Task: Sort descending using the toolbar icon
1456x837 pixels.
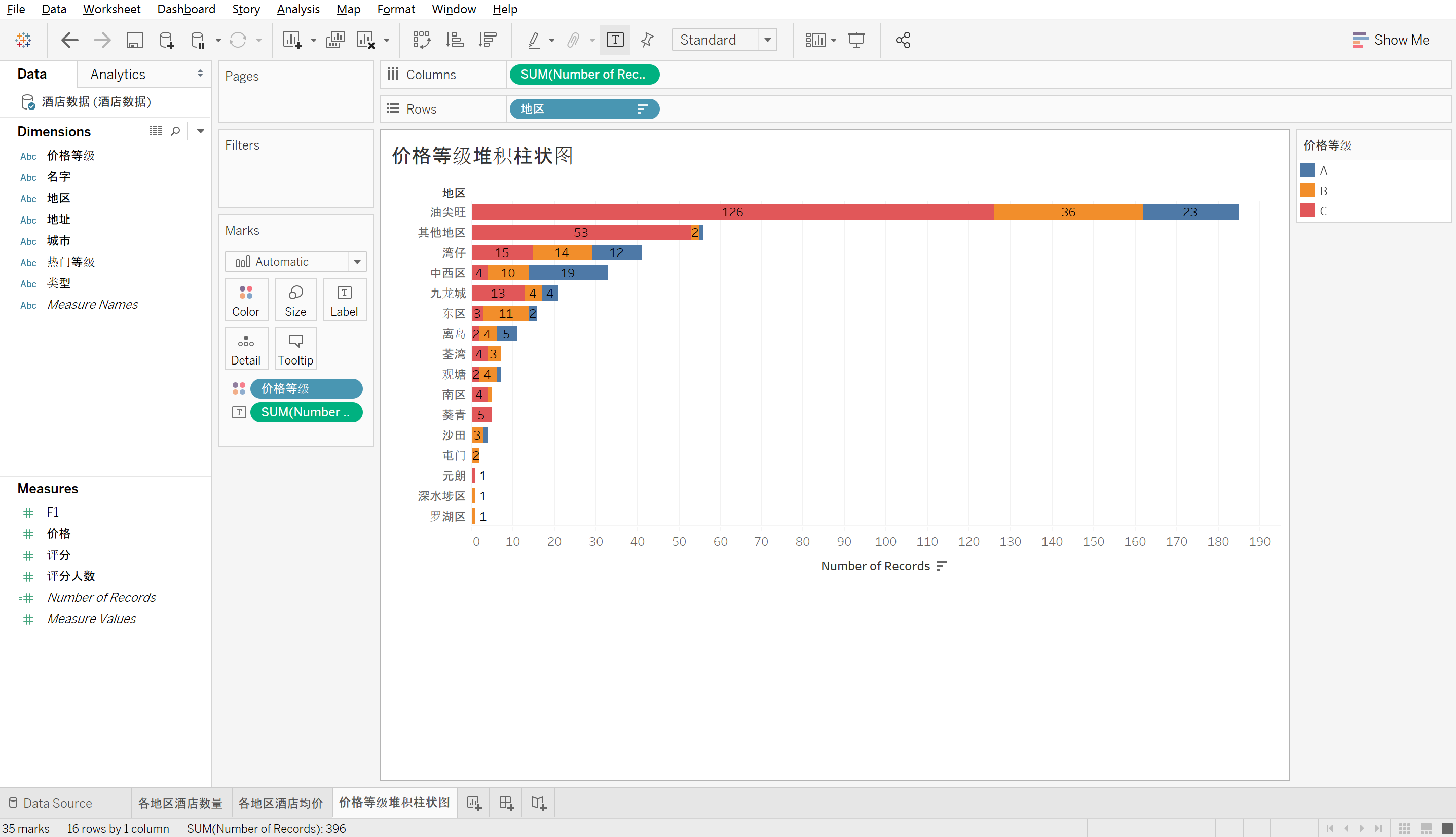Action: coord(487,40)
